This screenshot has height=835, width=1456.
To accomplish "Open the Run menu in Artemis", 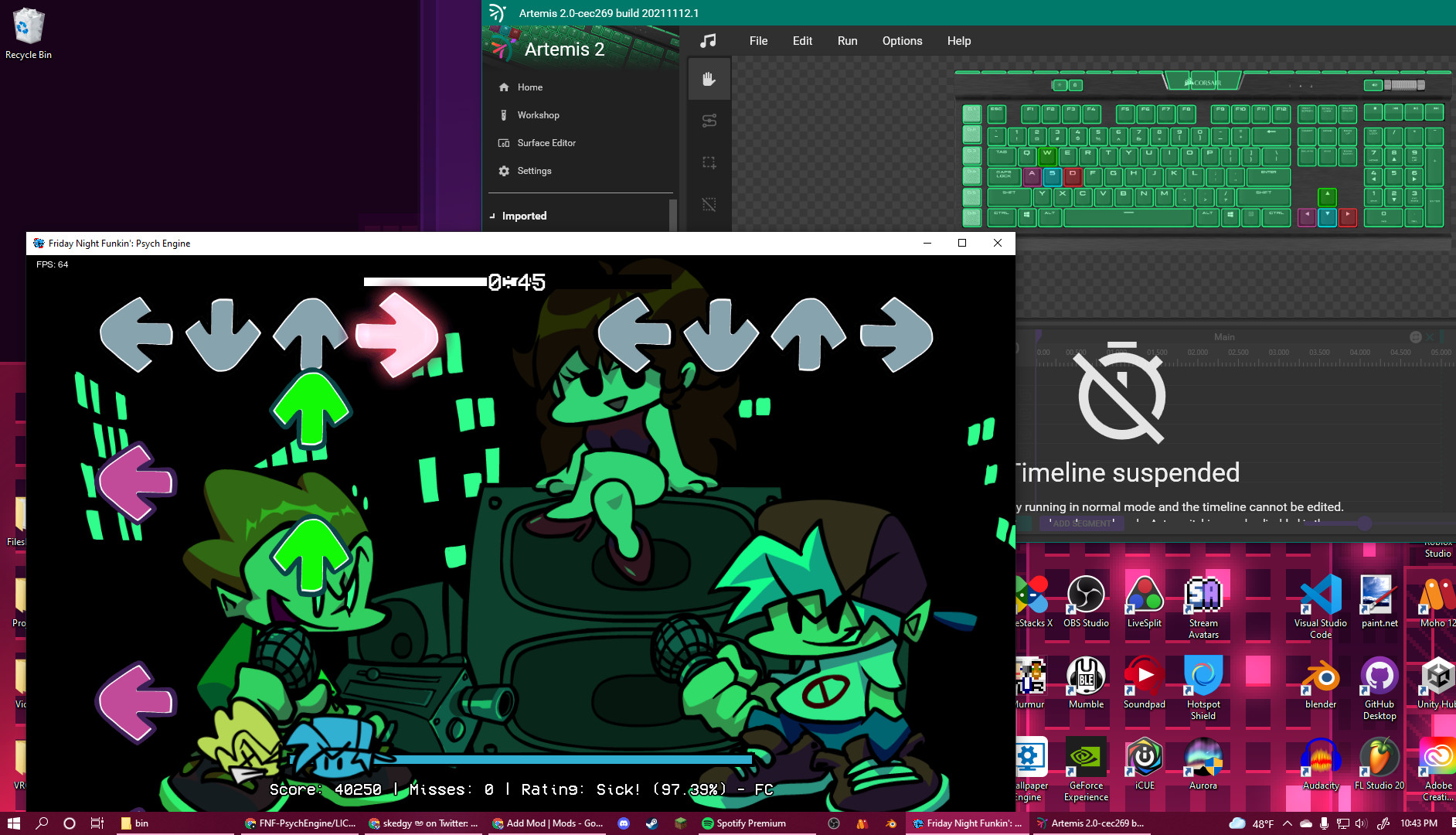I will (847, 40).
